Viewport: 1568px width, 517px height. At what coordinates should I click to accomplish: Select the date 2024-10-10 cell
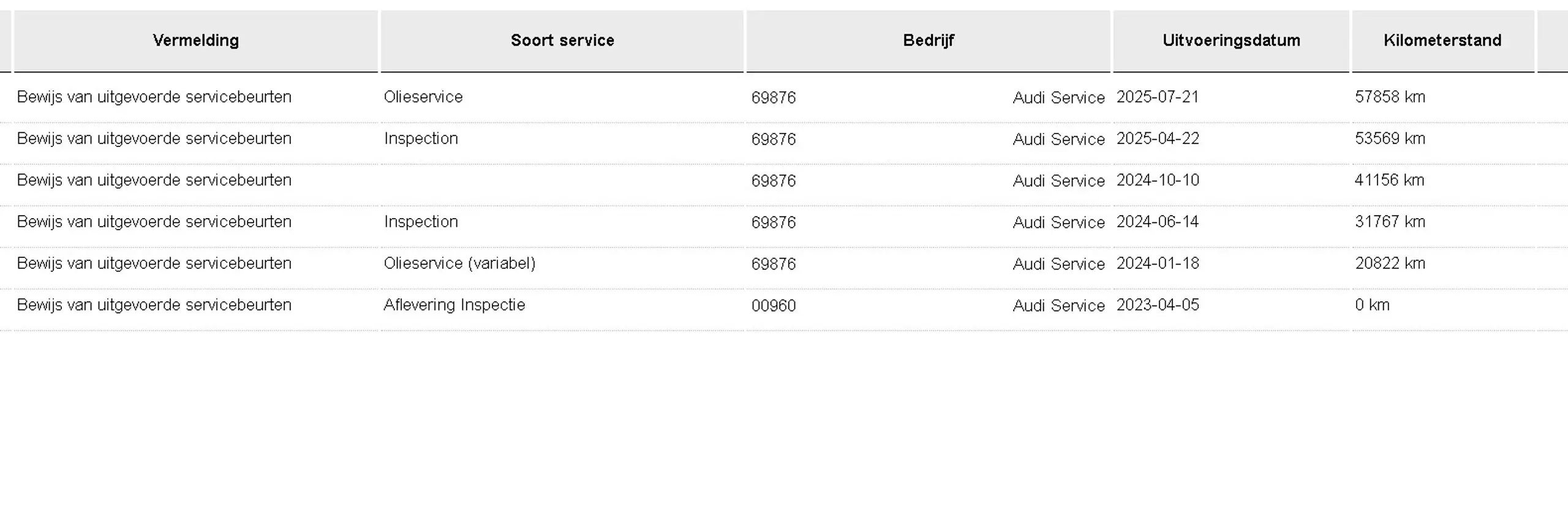tap(1231, 181)
